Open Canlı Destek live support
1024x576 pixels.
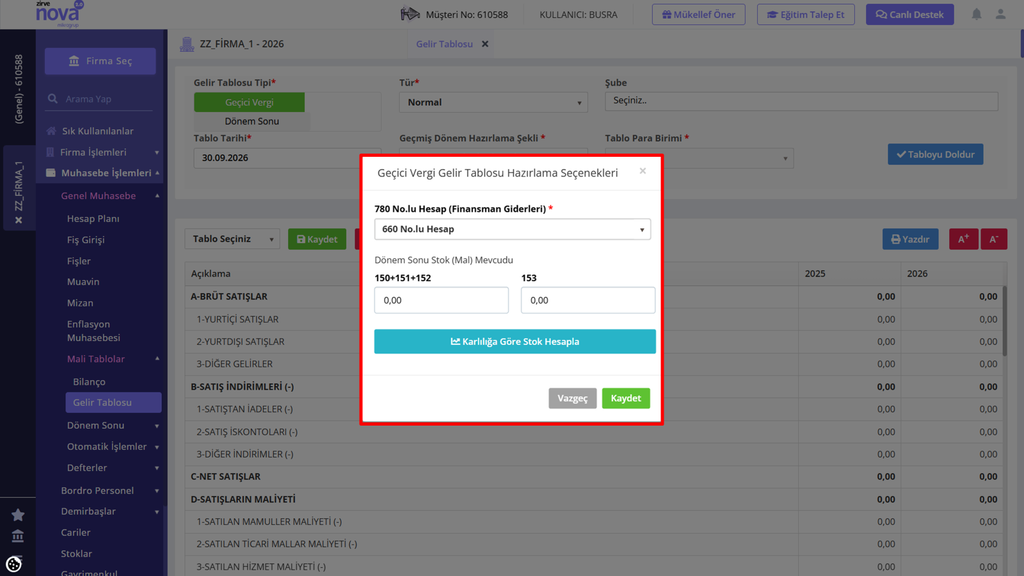point(910,14)
